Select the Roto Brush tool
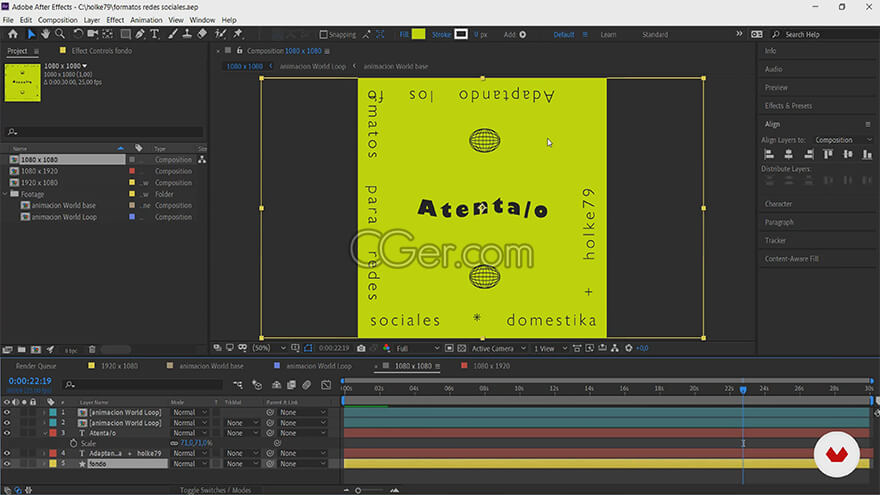 pos(221,34)
